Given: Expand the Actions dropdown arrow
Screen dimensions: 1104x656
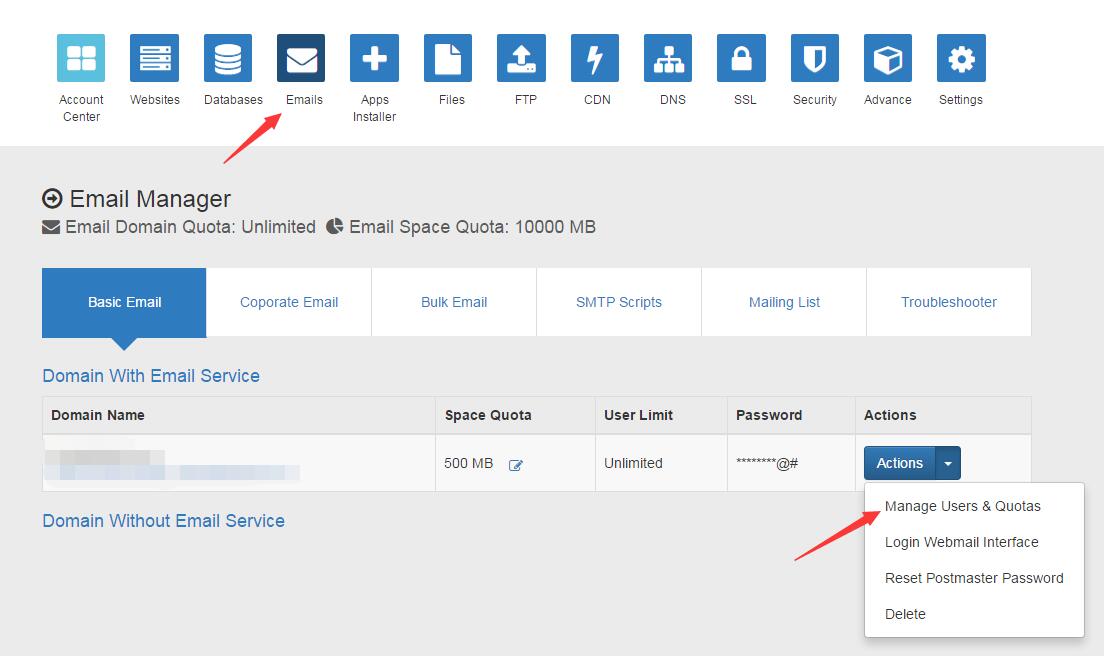Looking at the screenshot, I should point(947,463).
